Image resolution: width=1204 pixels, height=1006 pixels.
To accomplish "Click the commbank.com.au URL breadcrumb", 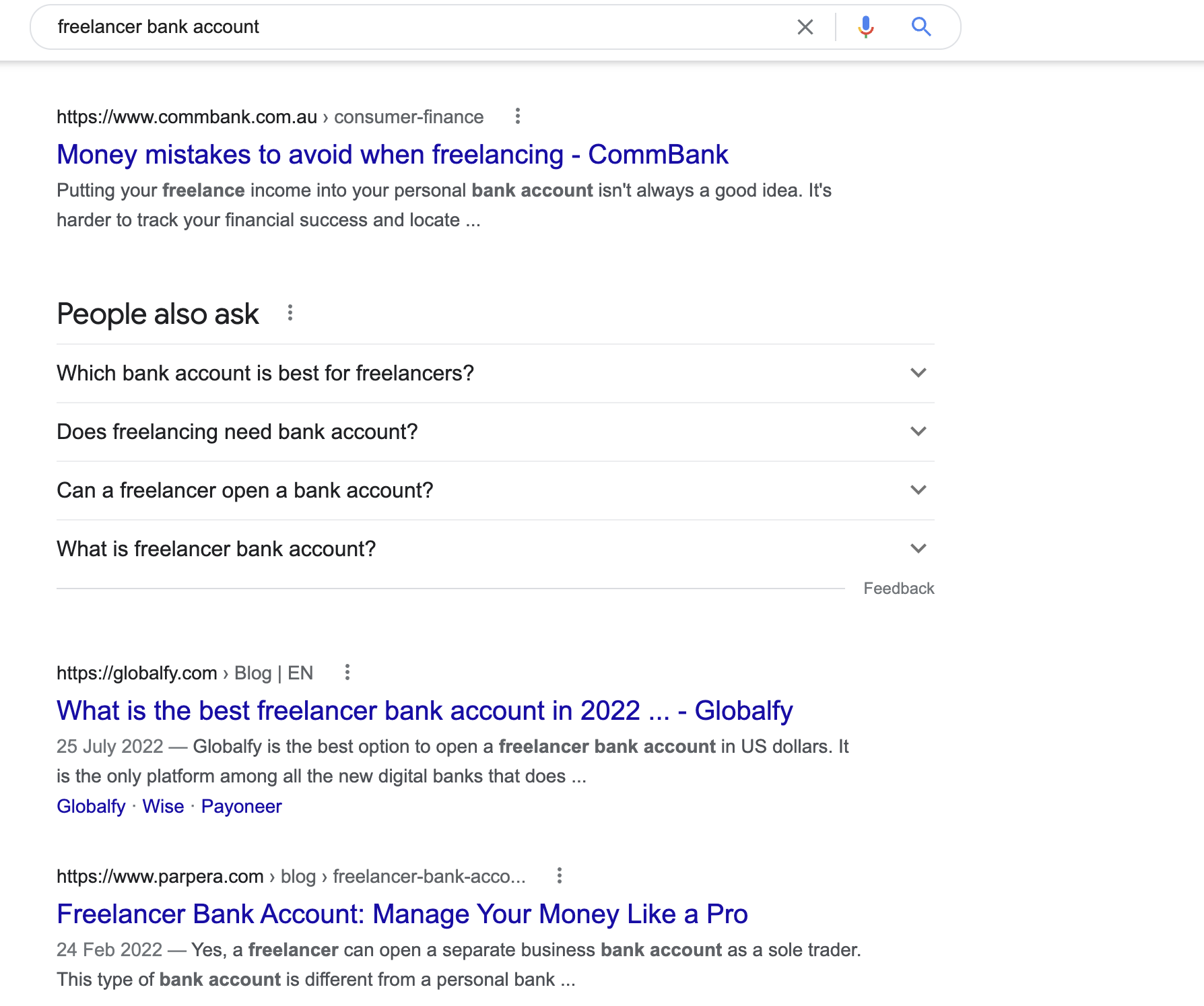I will pyautogui.click(x=270, y=116).
